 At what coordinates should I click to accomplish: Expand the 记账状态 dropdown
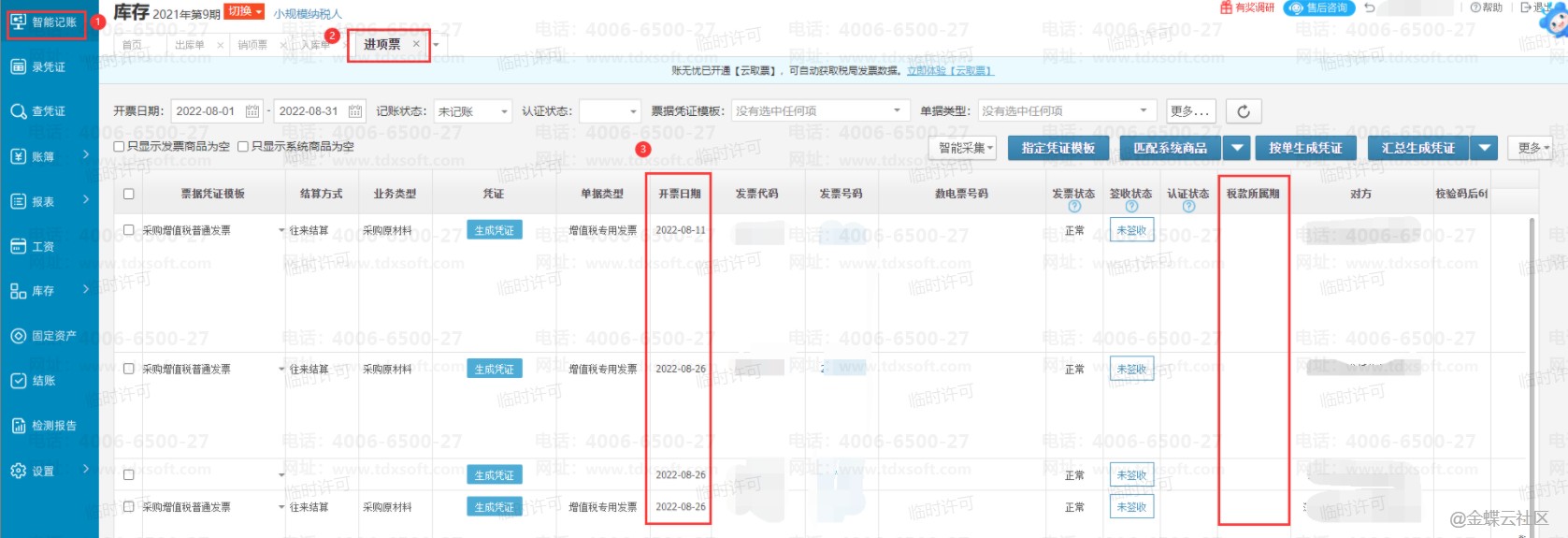click(x=473, y=111)
